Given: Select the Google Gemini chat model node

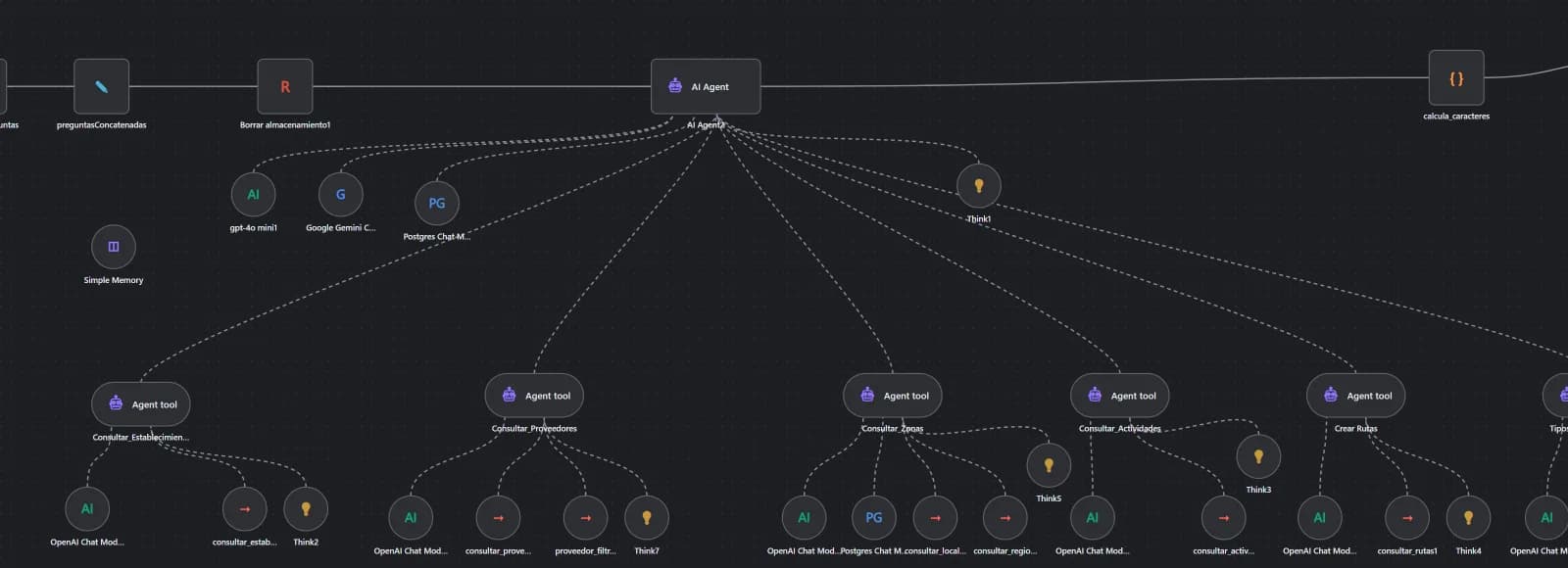Looking at the screenshot, I should coord(341,194).
